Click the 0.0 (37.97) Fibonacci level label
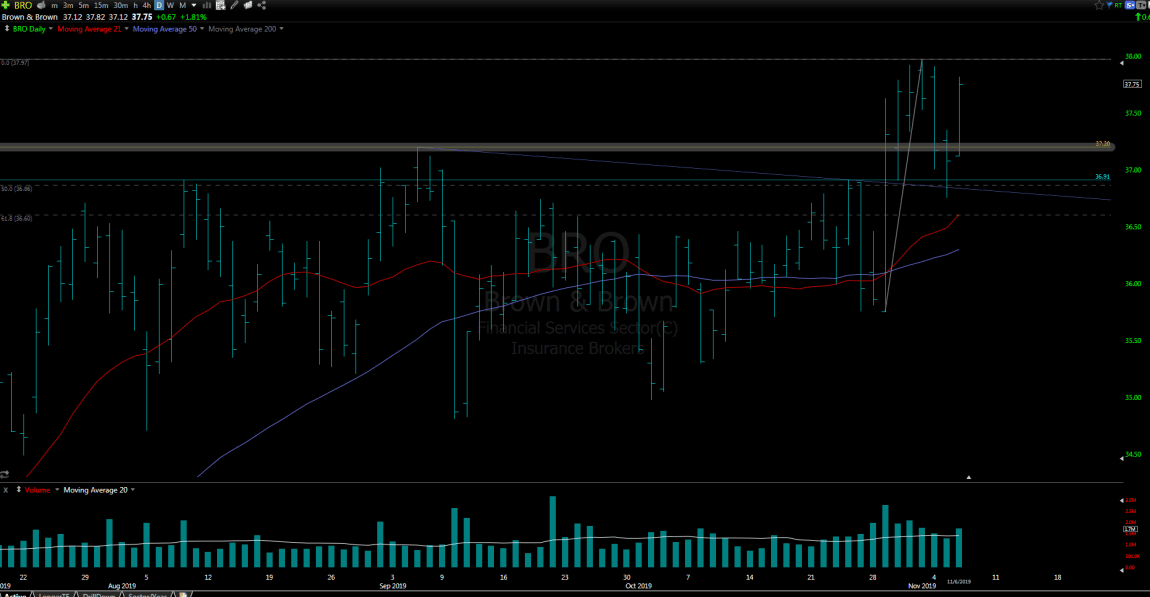 coord(15,63)
